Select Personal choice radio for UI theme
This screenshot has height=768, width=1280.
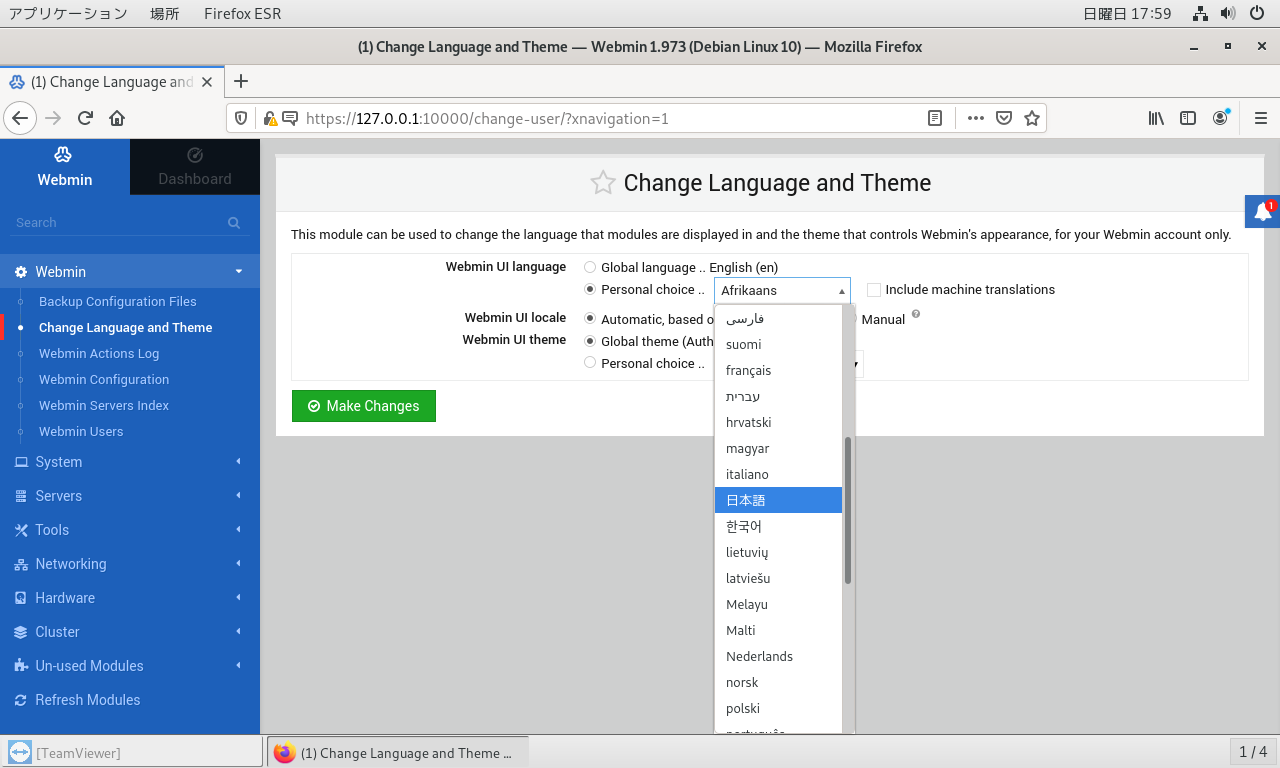[590, 364]
